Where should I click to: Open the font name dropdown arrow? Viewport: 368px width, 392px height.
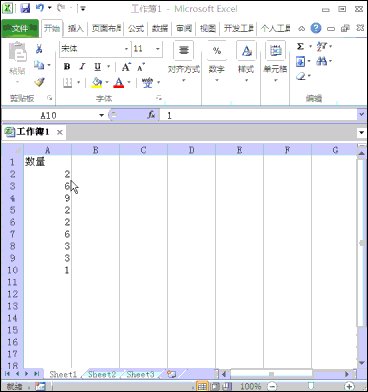click(126, 49)
